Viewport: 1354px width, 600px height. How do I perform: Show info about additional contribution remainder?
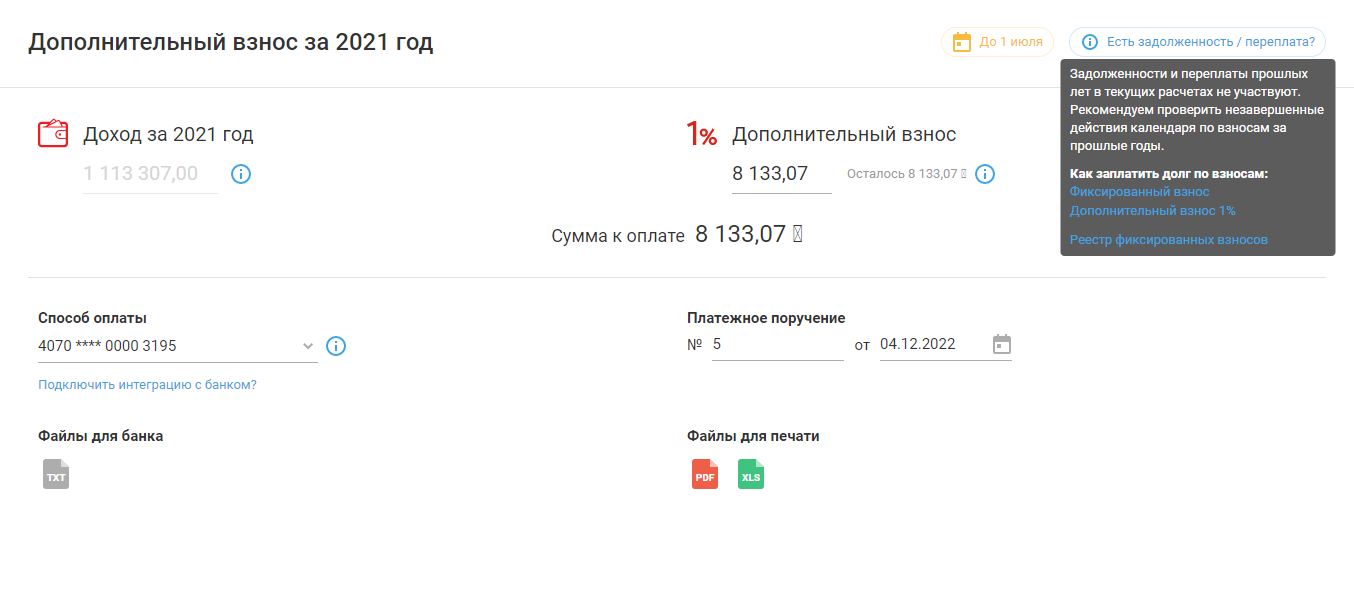click(985, 174)
